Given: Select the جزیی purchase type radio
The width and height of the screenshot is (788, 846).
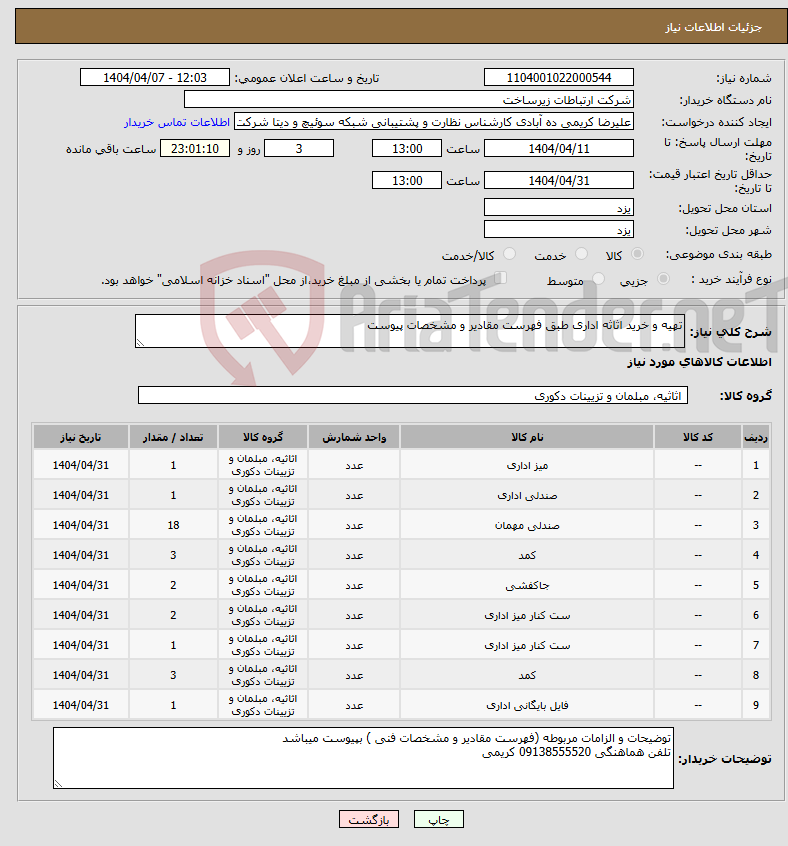Looking at the screenshot, I should coord(663,278).
